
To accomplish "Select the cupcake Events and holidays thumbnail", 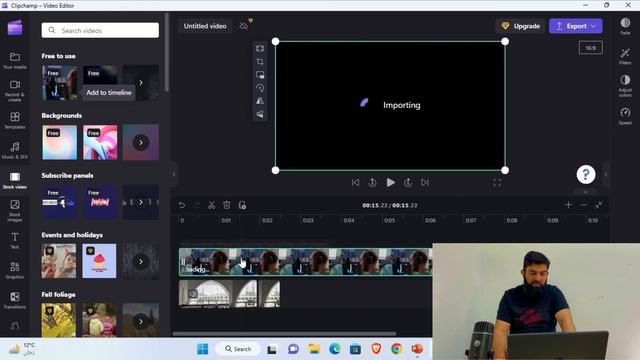I will pos(99,261).
